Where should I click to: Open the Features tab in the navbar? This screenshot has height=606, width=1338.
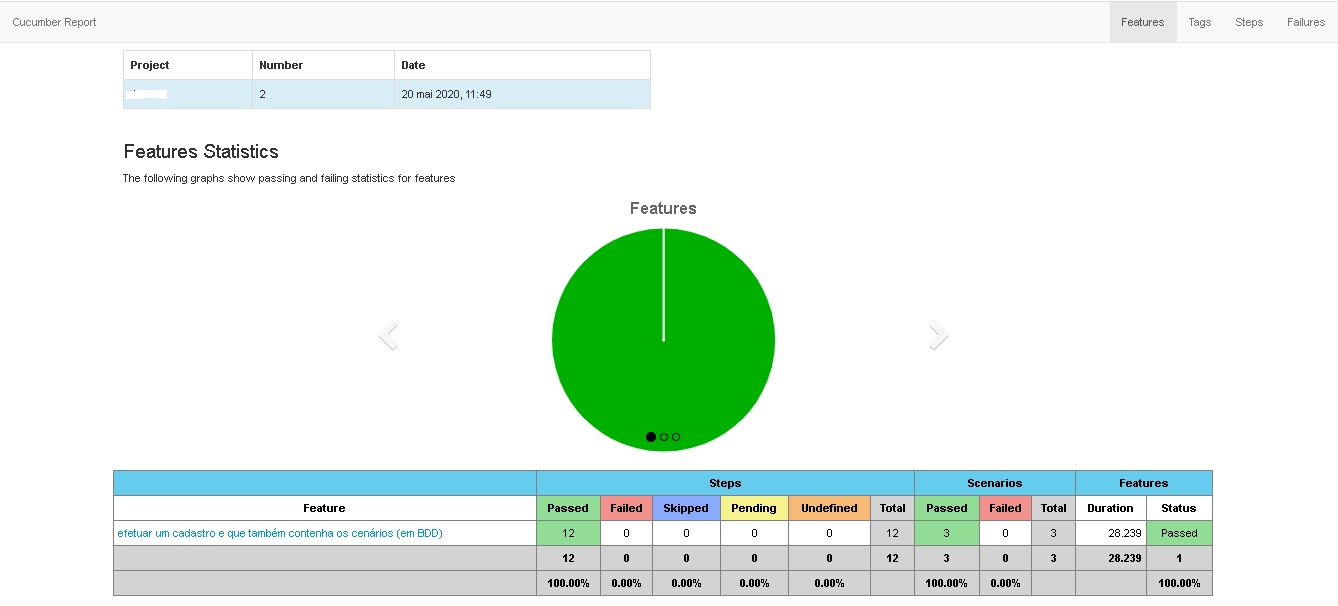(1142, 21)
